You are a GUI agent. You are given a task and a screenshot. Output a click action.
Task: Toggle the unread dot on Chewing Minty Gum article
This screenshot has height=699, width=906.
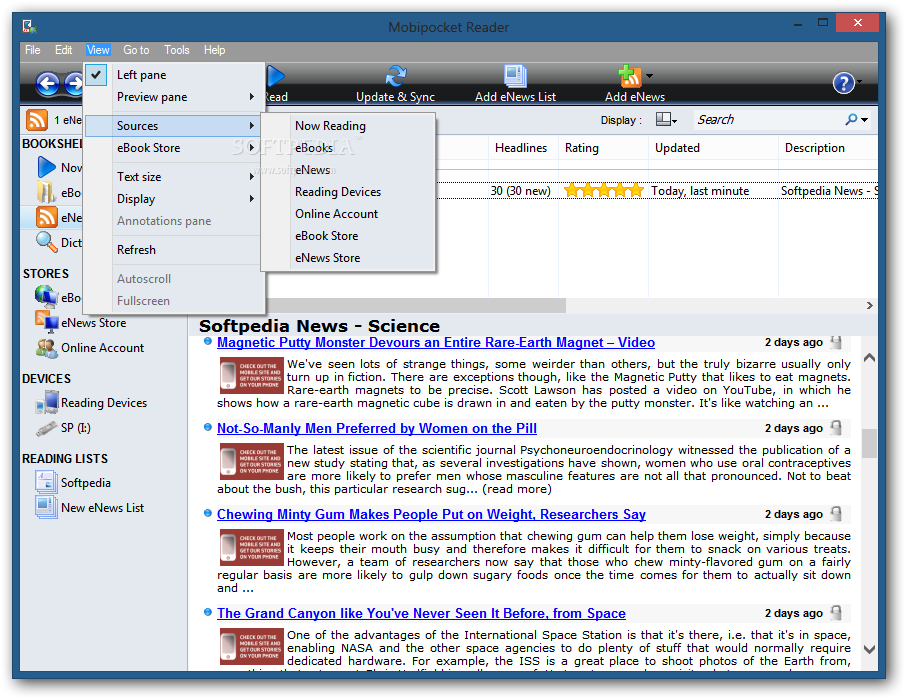207,513
